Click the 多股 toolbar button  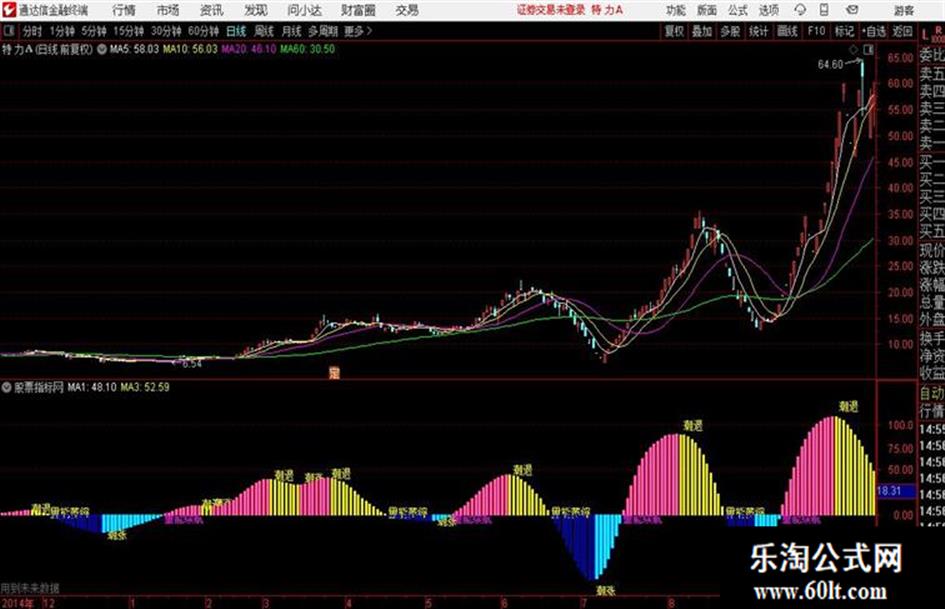click(730, 31)
